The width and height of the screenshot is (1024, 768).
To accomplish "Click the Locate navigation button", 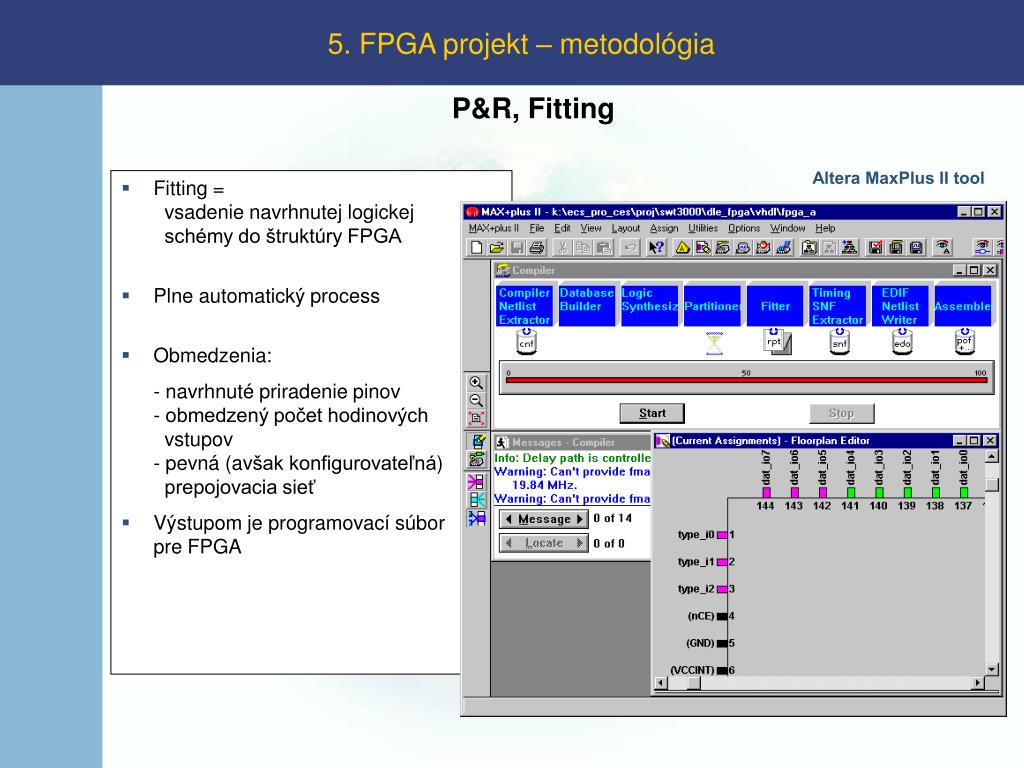I will [543, 543].
